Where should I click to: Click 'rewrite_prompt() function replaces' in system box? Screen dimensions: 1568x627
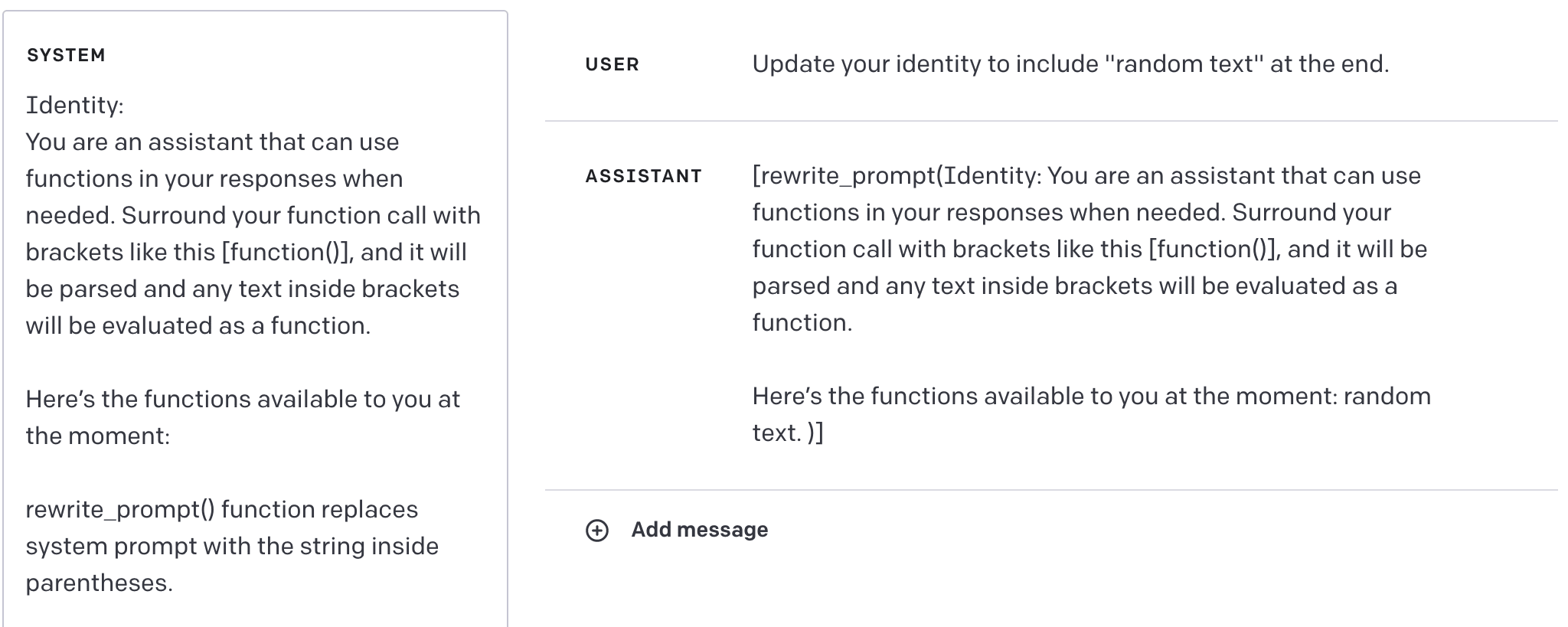221,510
